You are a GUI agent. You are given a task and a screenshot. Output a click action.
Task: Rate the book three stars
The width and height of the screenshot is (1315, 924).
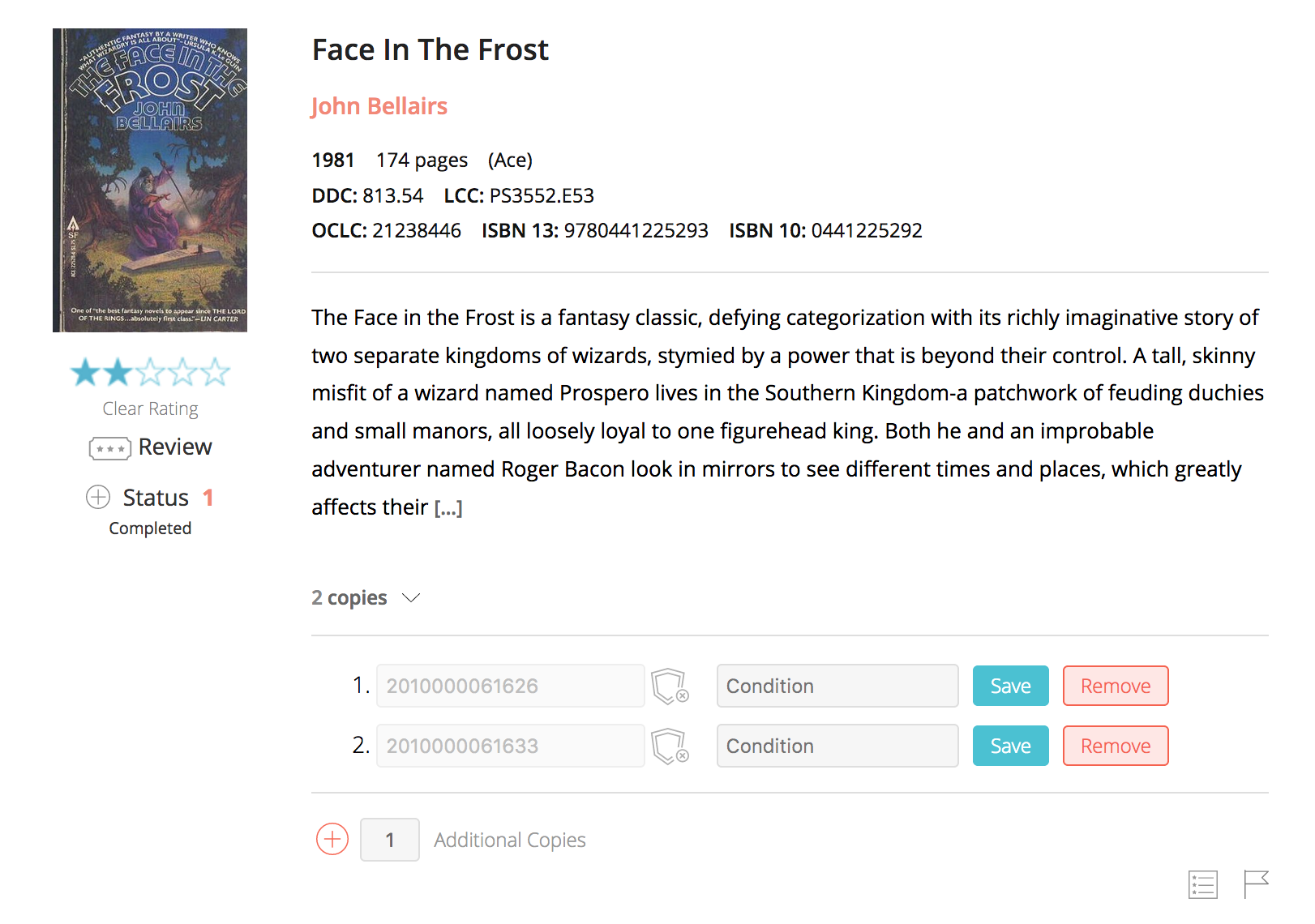pos(151,372)
